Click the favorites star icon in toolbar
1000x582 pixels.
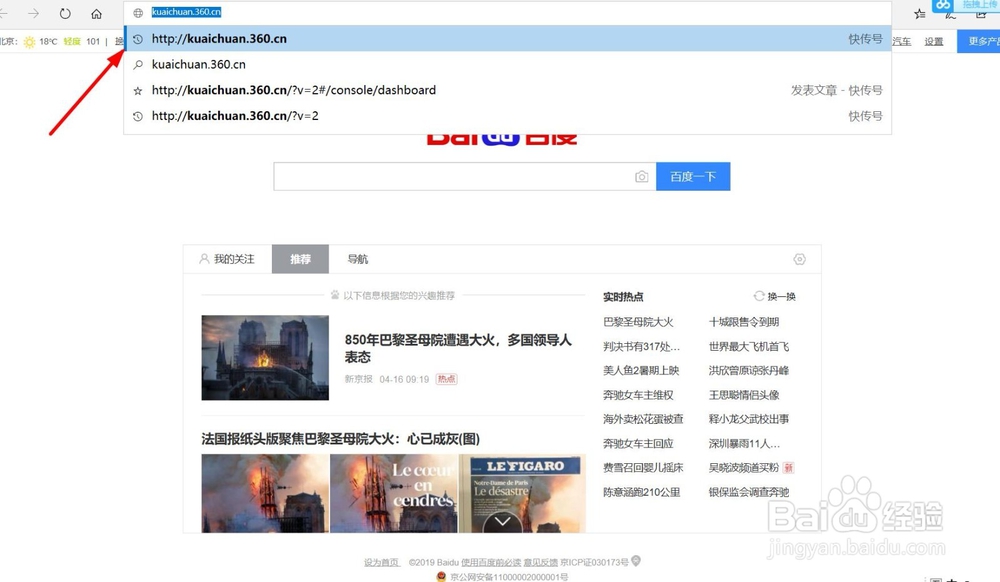[919, 13]
